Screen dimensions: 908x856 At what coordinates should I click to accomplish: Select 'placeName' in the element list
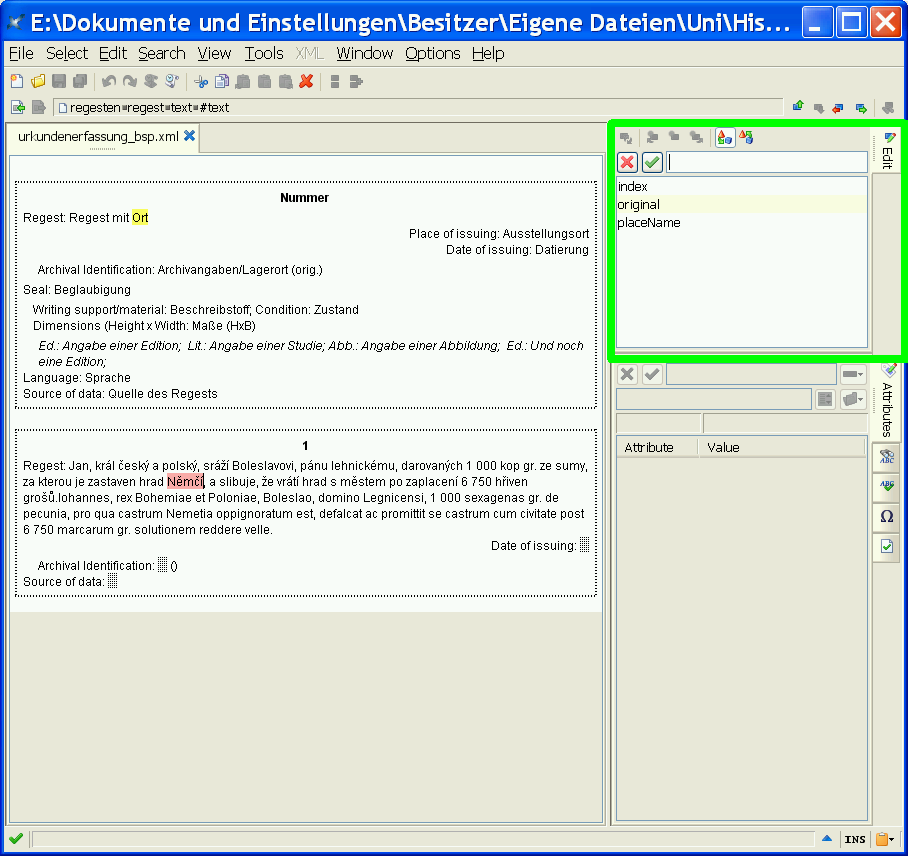pos(742,222)
